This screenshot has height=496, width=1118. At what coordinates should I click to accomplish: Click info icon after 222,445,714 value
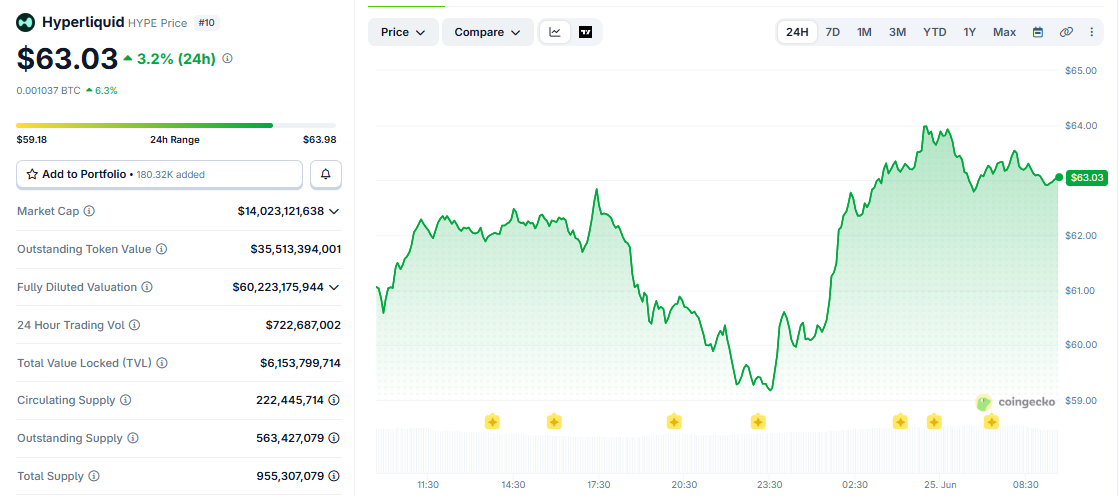(x=334, y=401)
